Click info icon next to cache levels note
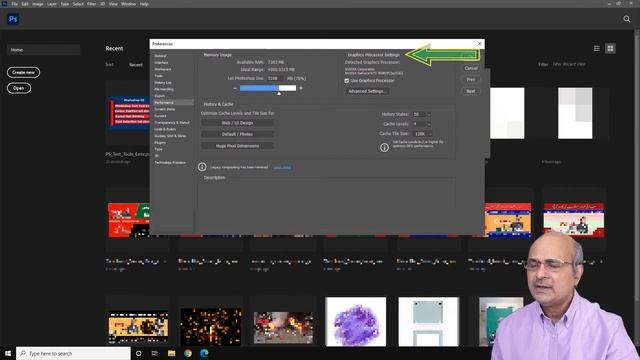 click(x=384, y=147)
